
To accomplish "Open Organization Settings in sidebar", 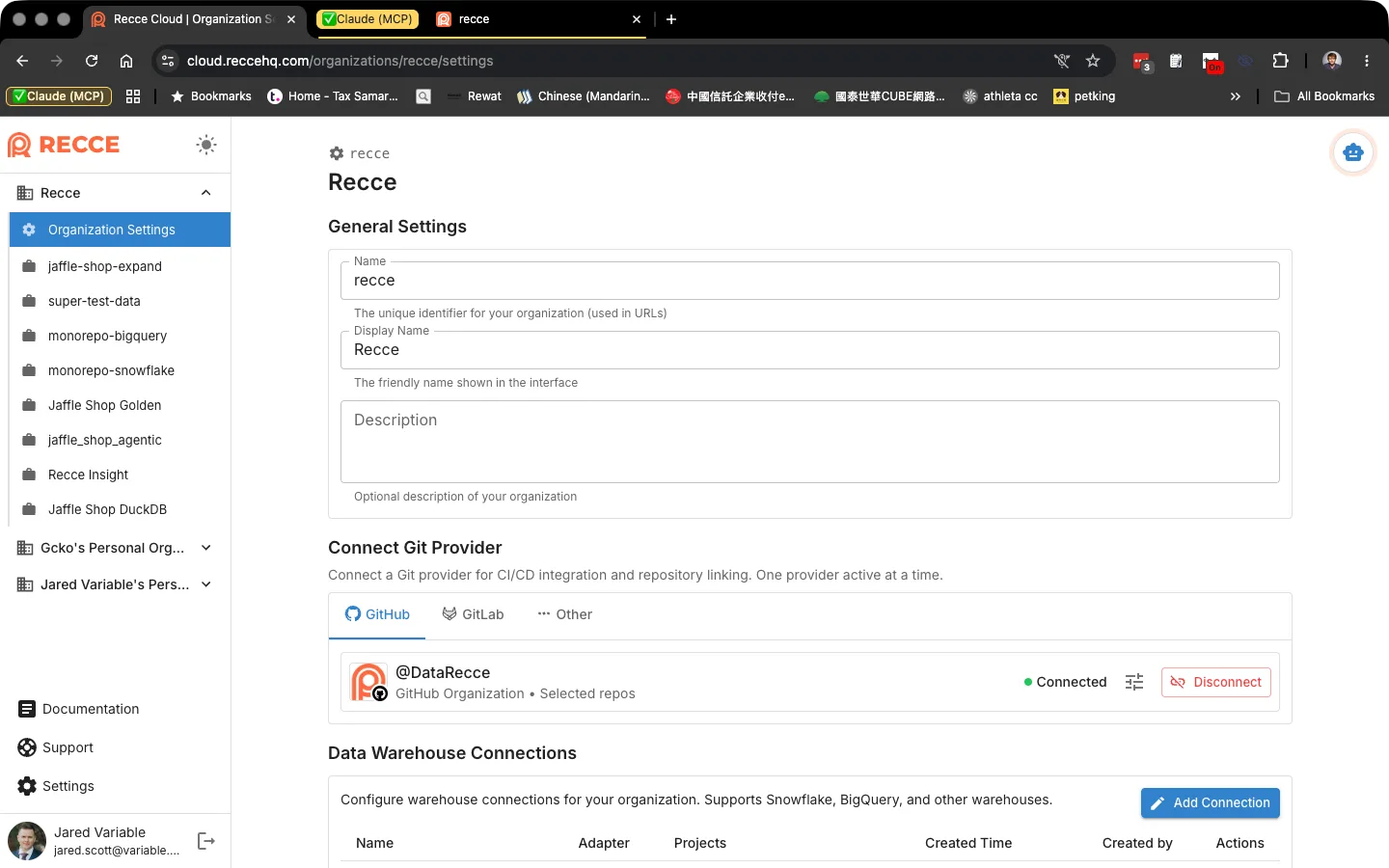I will coord(120,230).
